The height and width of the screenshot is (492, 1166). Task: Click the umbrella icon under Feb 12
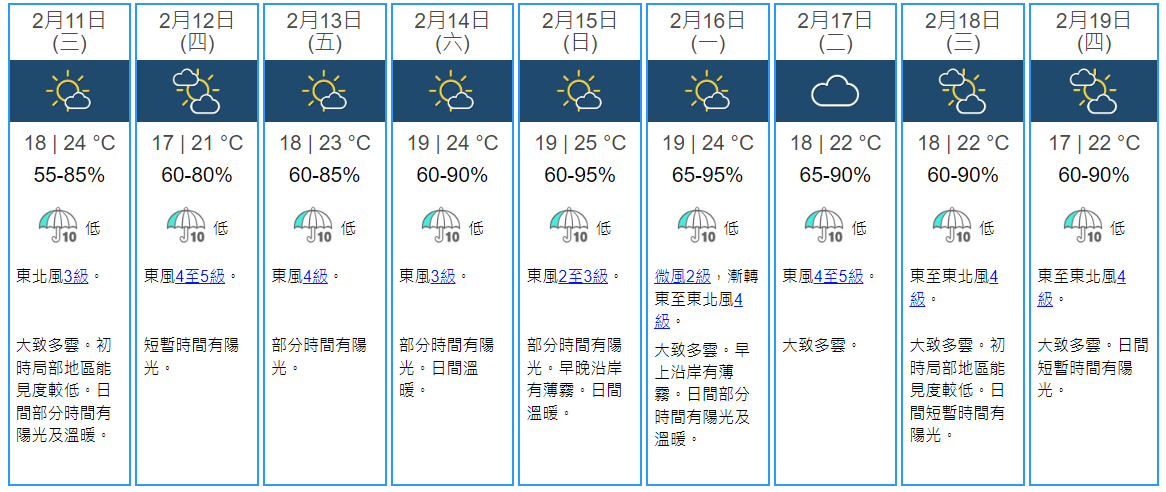[185, 226]
